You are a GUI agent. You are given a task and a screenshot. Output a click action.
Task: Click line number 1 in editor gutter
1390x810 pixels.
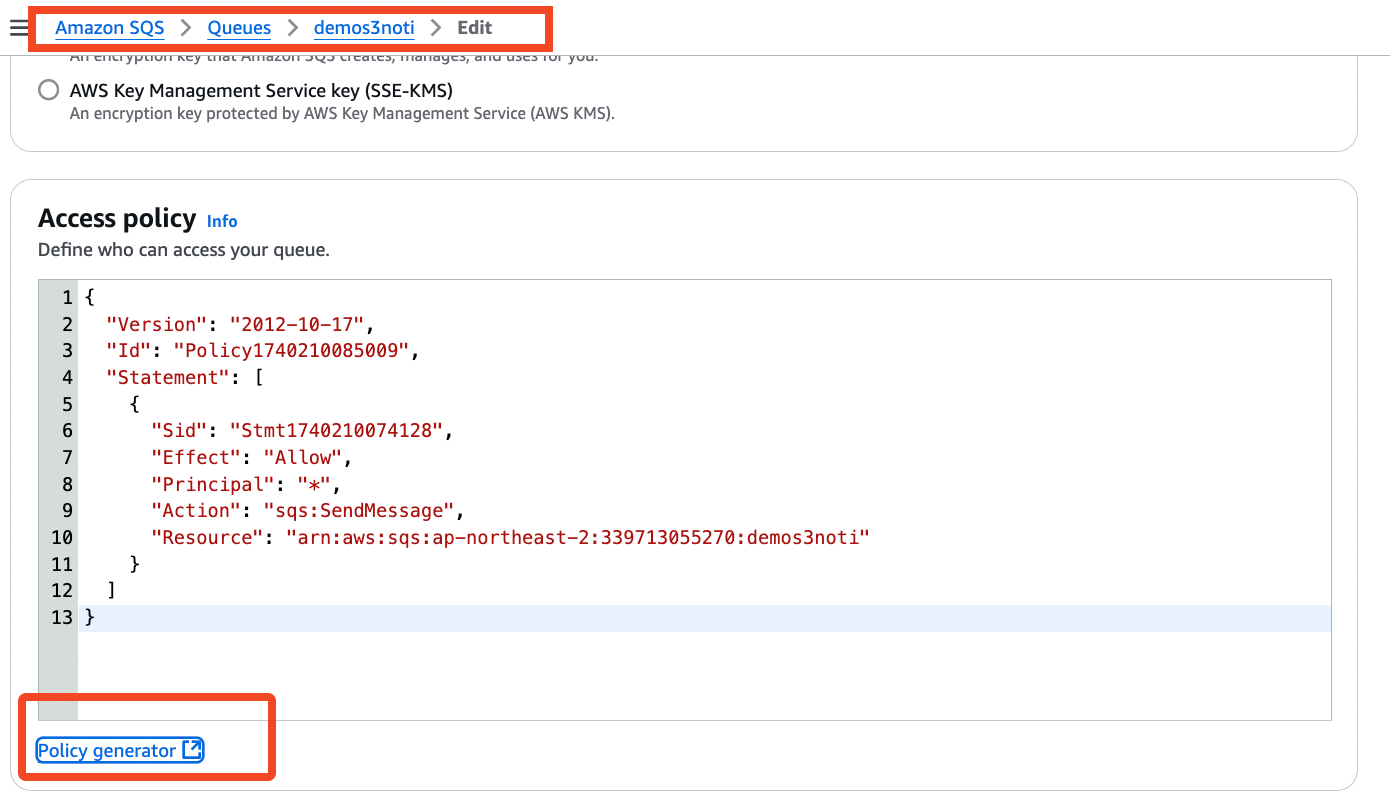pyautogui.click(x=68, y=298)
